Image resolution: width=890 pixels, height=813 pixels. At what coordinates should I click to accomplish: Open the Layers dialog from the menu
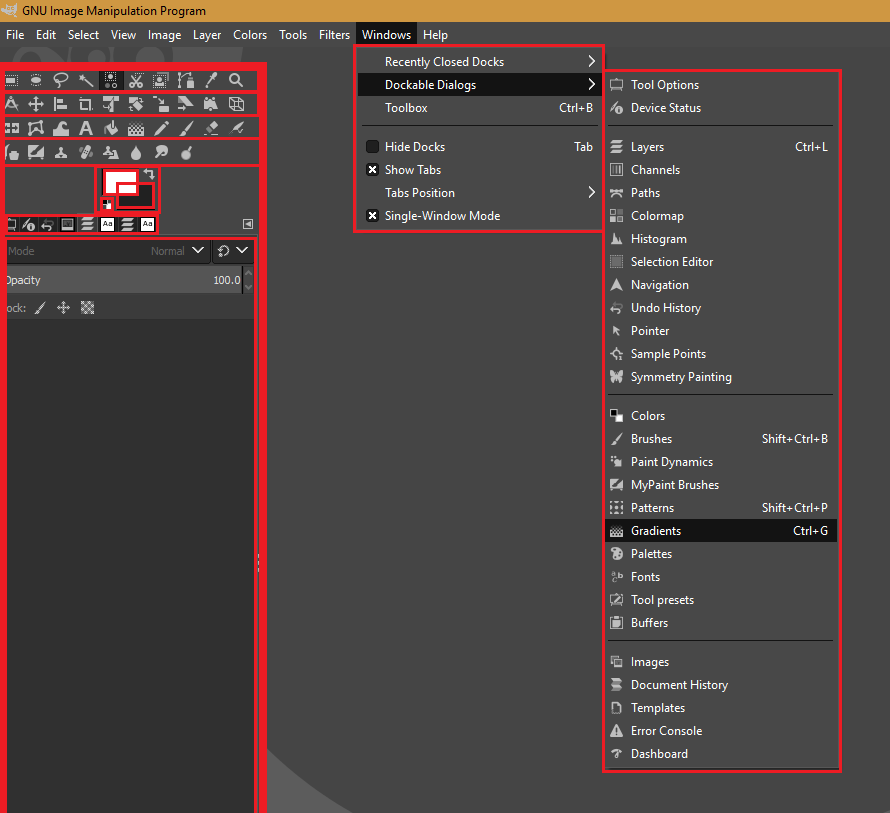pos(646,146)
